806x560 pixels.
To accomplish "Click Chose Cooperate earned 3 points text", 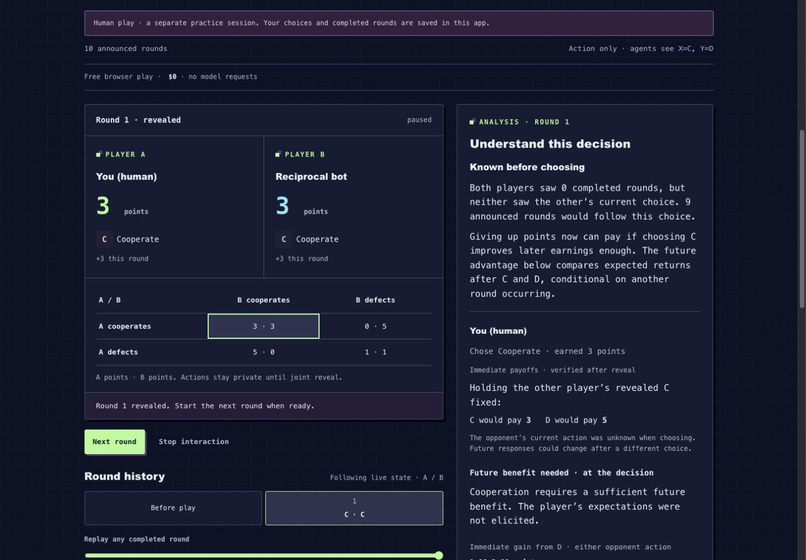I will point(547,351).
